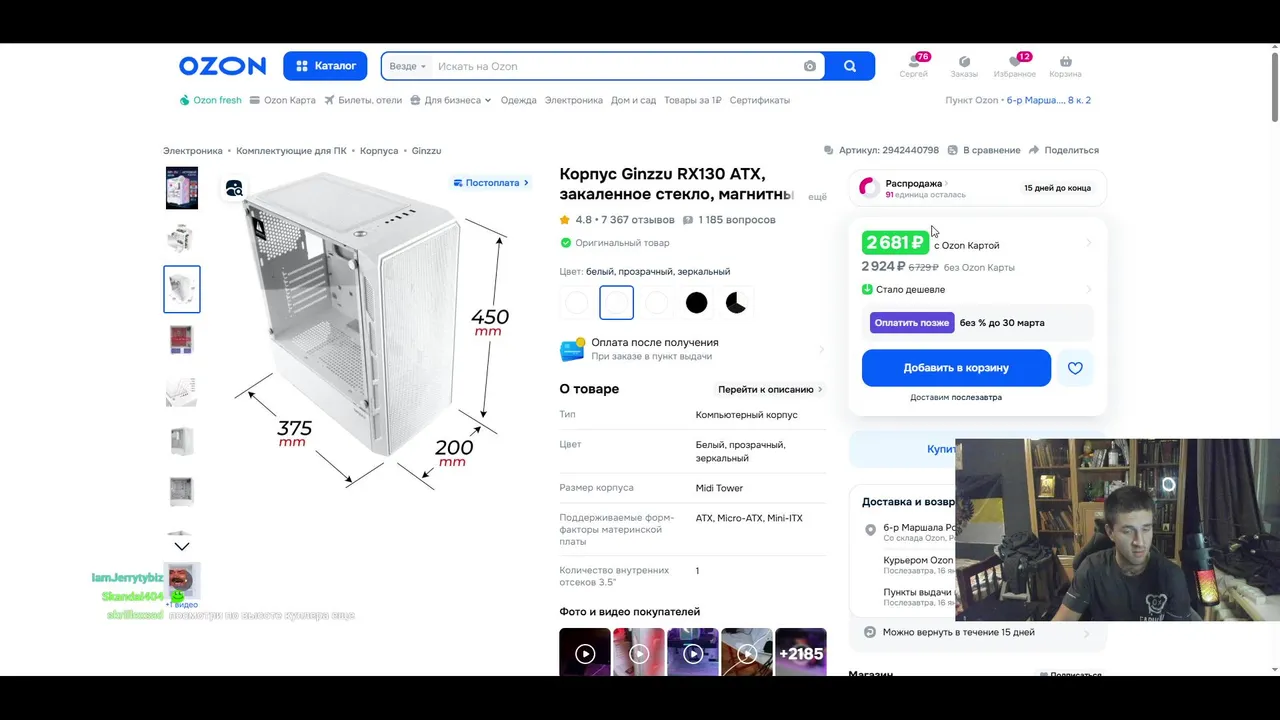Open camera image search icon
This screenshot has width=1280, height=720.
pos(810,66)
